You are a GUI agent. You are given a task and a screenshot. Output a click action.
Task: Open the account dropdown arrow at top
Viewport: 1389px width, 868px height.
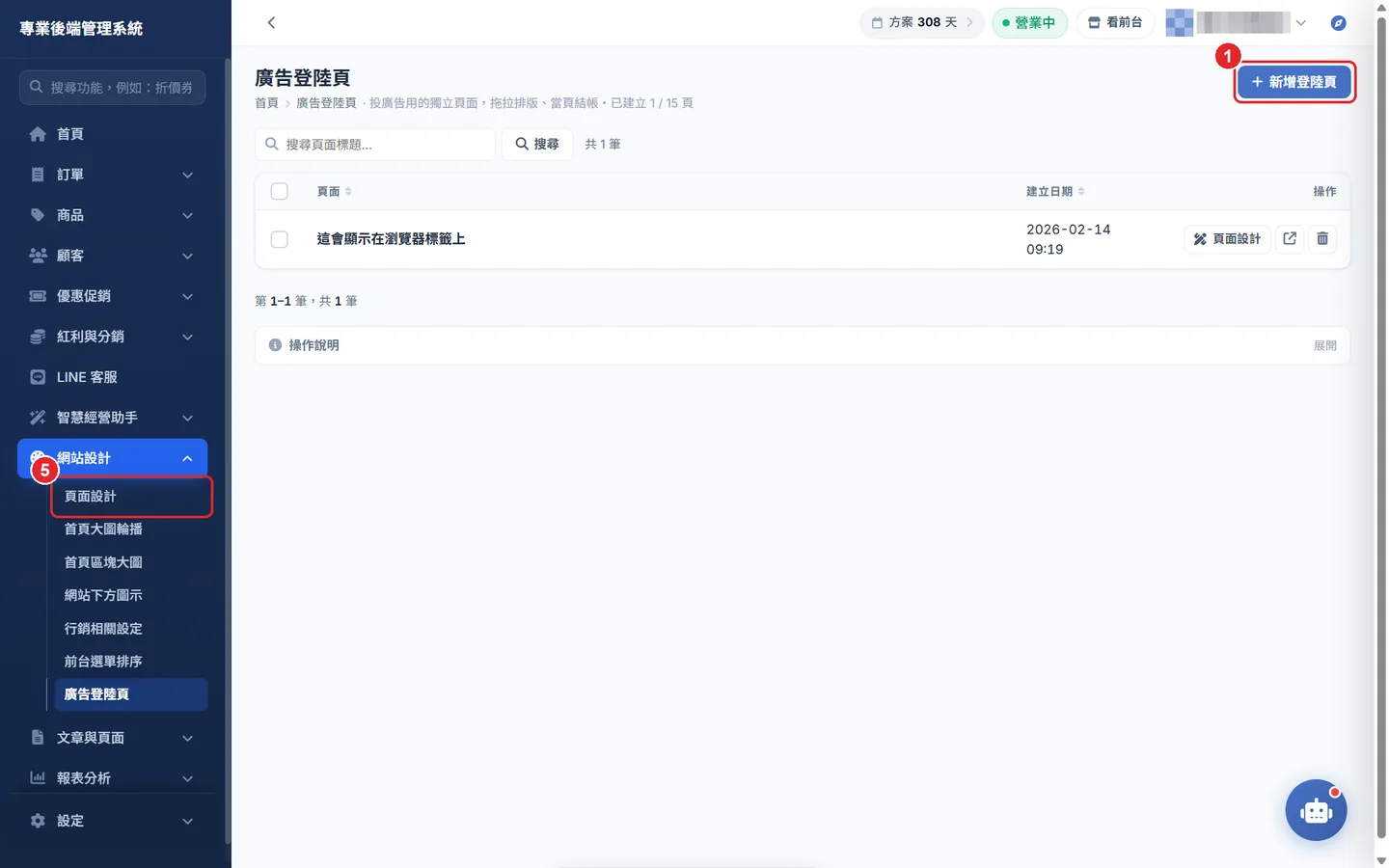(1301, 23)
